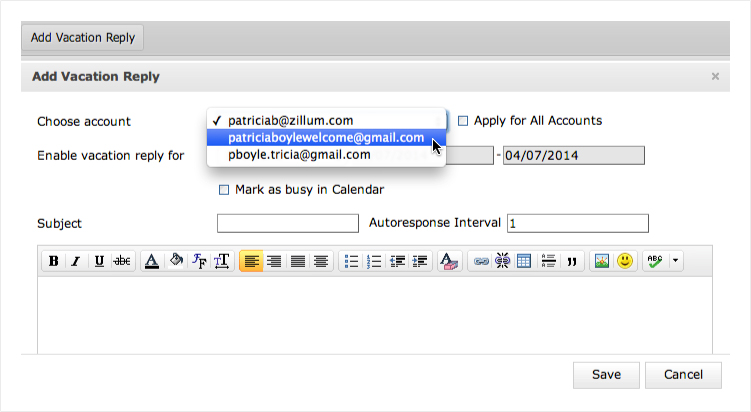Click the remove formatting eraser icon

point(449,261)
